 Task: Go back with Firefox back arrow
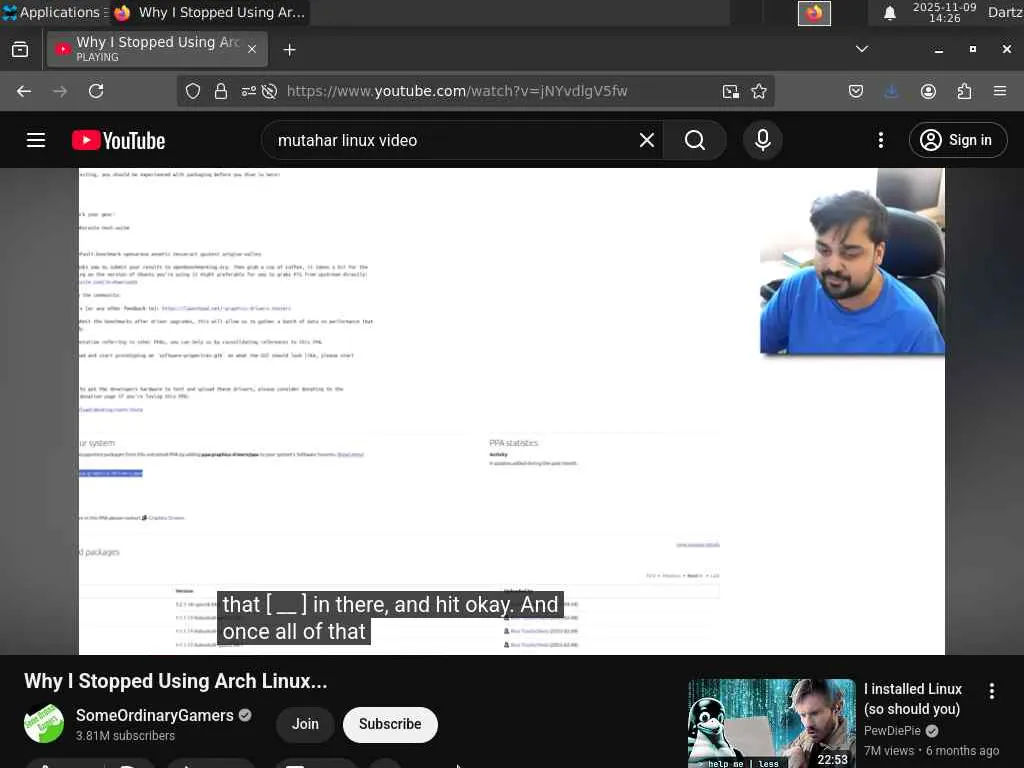click(24, 91)
